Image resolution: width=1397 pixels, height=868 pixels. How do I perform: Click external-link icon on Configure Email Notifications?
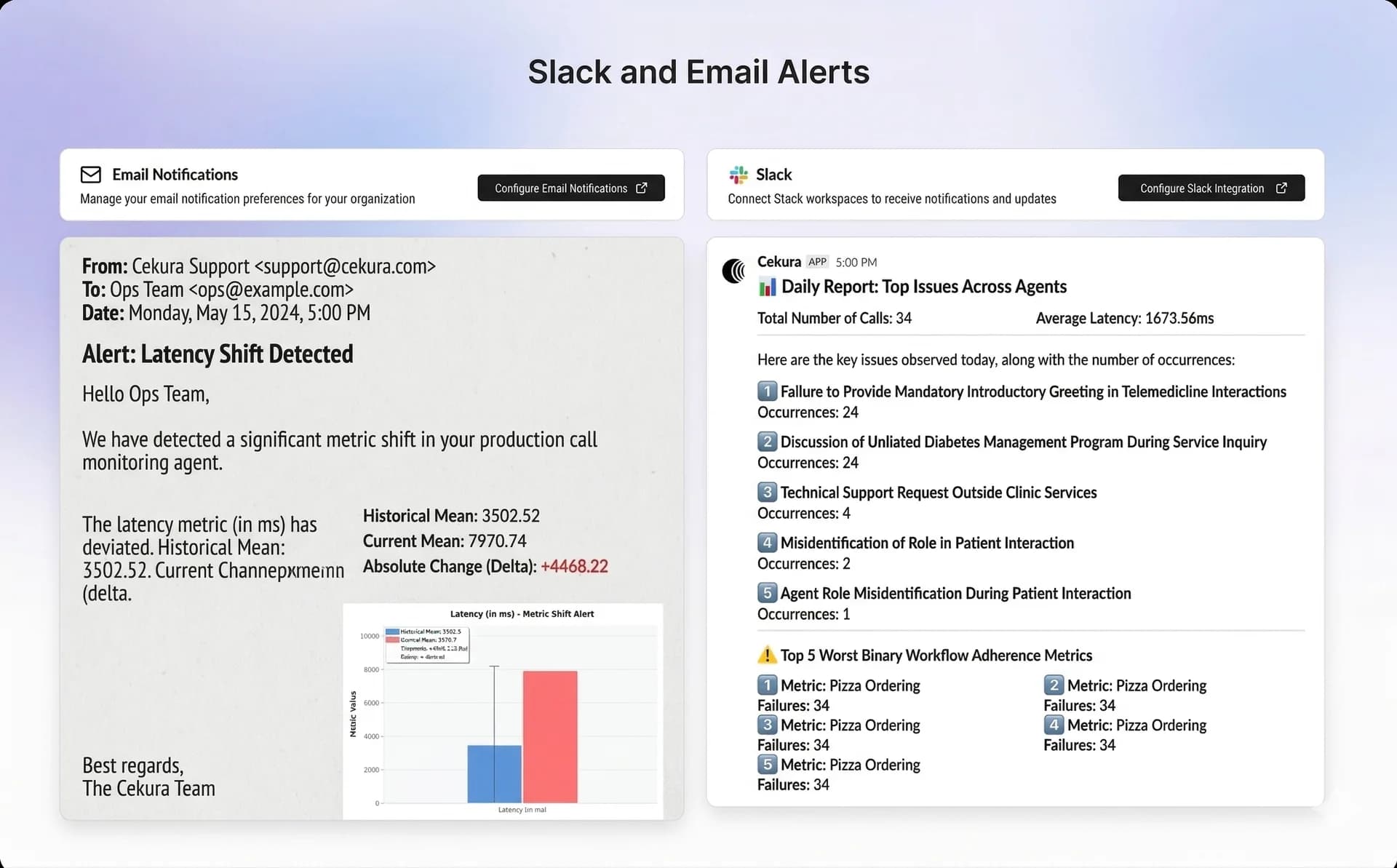point(641,188)
